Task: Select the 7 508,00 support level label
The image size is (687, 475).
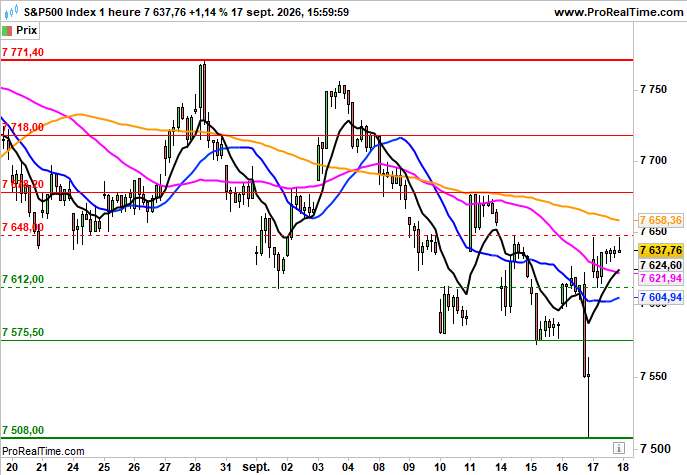Action: (x=23, y=430)
